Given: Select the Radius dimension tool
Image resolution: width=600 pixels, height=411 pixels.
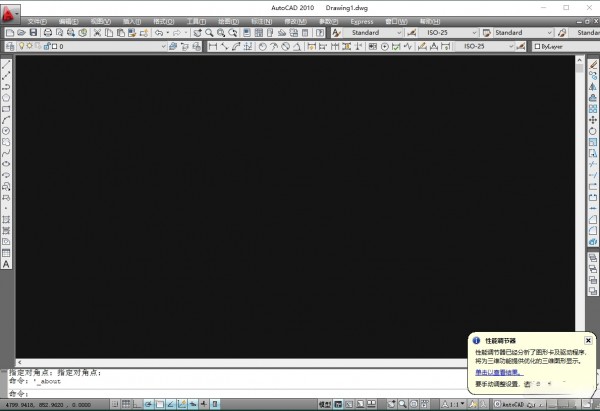Looking at the screenshot, I should click(x=262, y=46).
